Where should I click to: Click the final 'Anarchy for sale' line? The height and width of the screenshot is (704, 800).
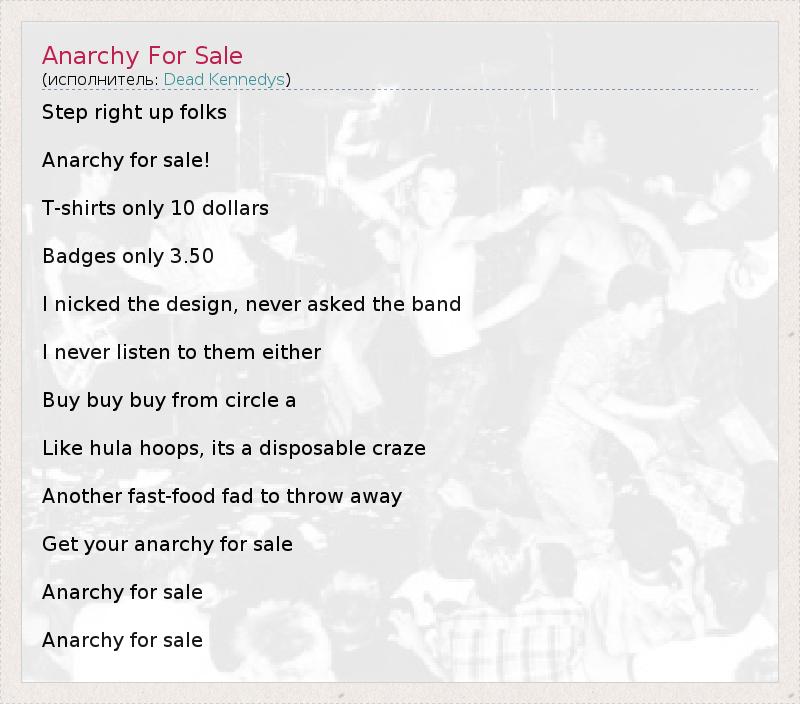[122, 640]
